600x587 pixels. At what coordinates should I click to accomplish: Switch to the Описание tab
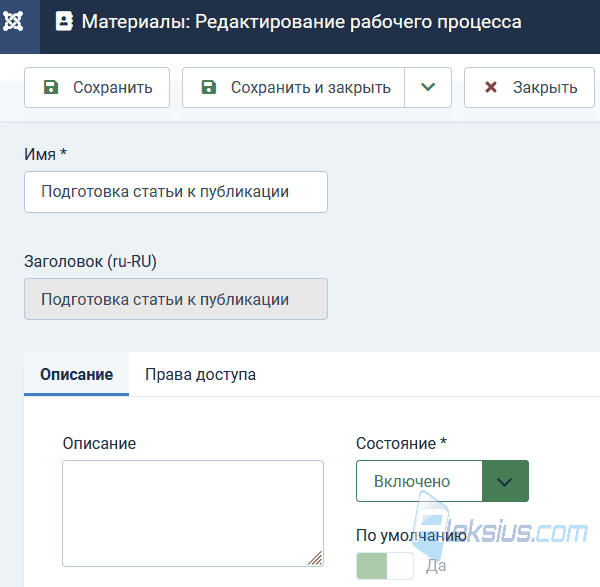[x=77, y=374]
